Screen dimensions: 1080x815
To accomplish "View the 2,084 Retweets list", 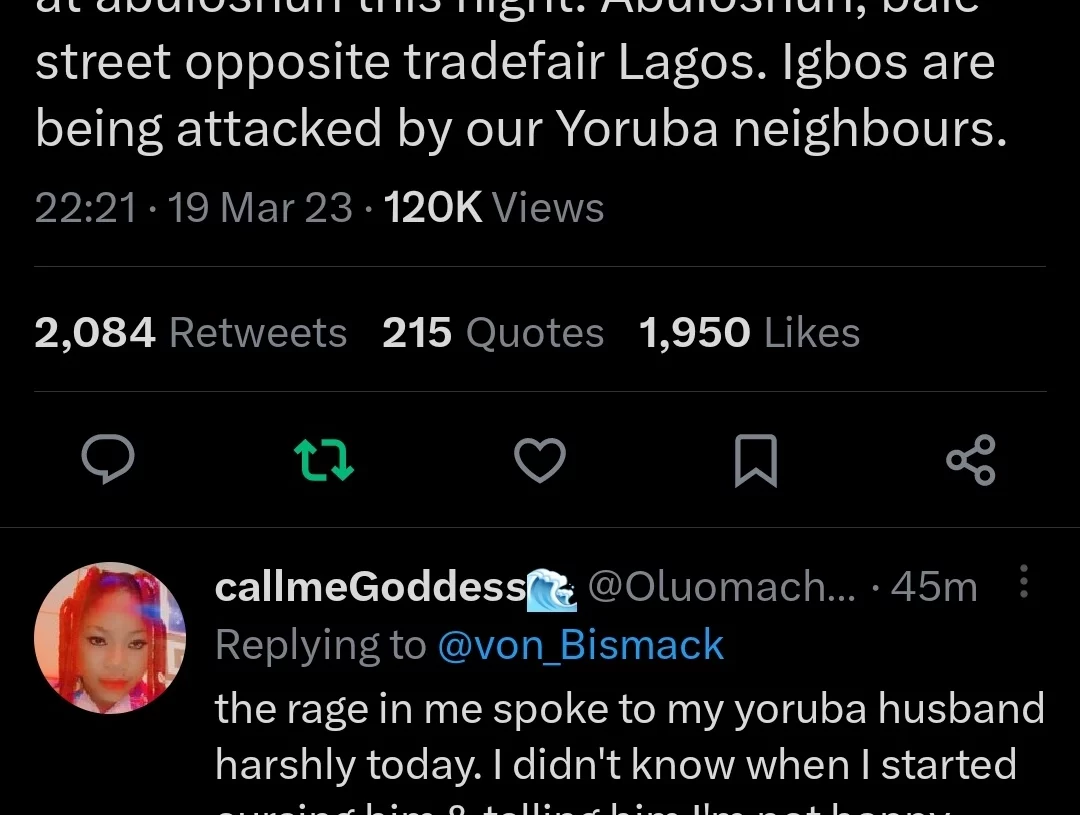I will click(x=191, y=333).
